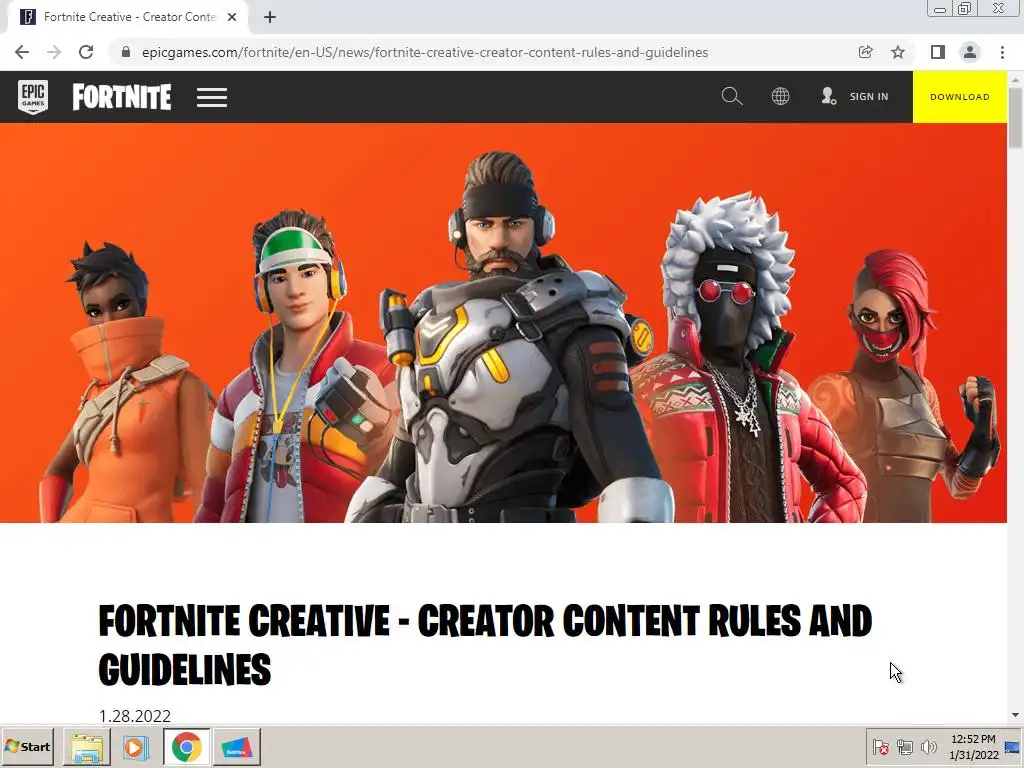Open File Explorer from taskbar
The height and width of the screenshot is (768, 1024).
(87, 747)
